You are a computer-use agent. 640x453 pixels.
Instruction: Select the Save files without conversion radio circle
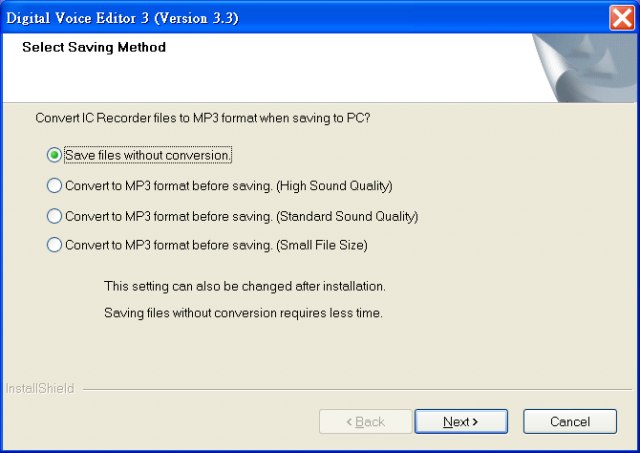click(x=54, y=155)
